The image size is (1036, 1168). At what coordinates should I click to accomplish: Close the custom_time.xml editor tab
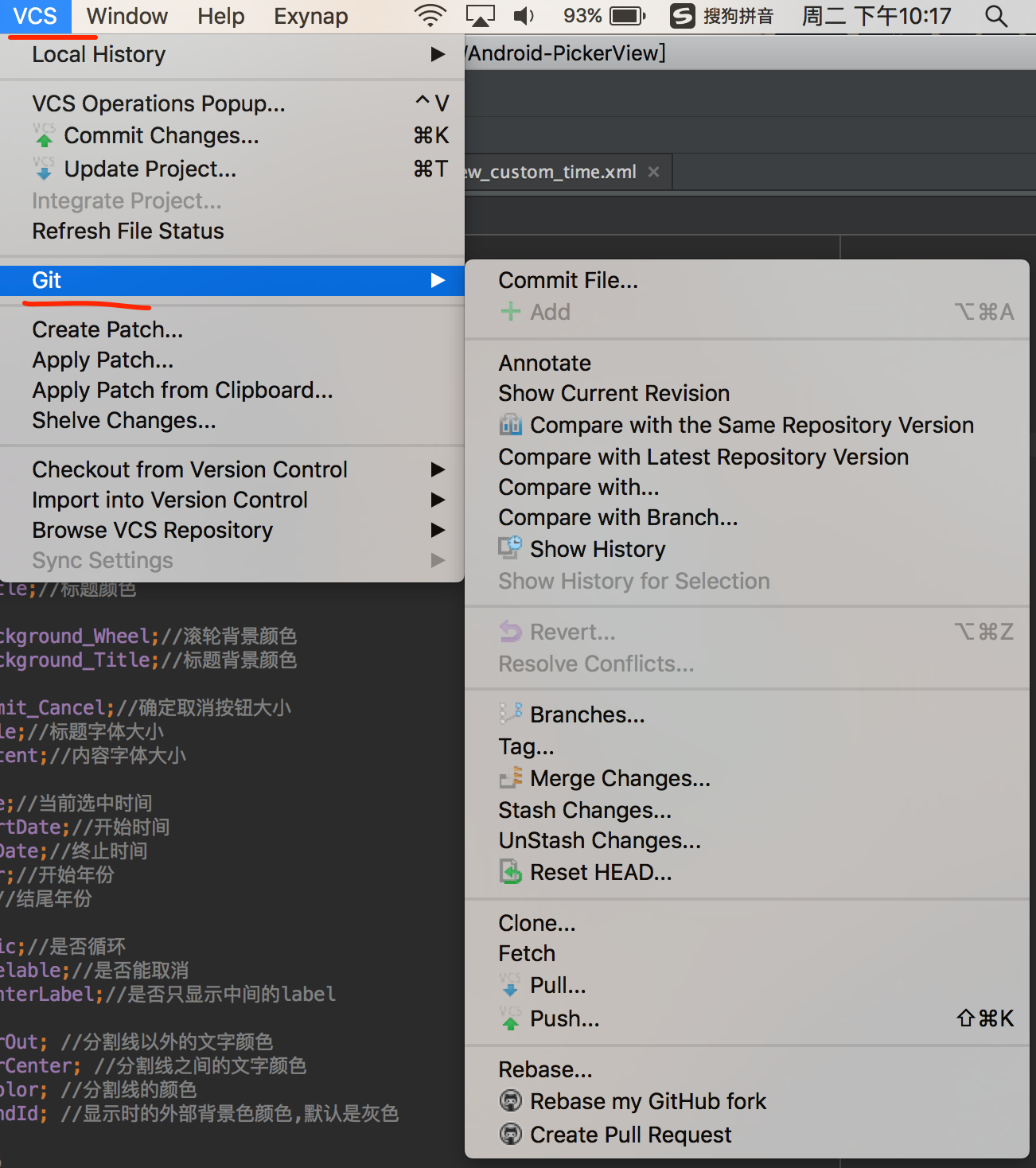point(653,172)
